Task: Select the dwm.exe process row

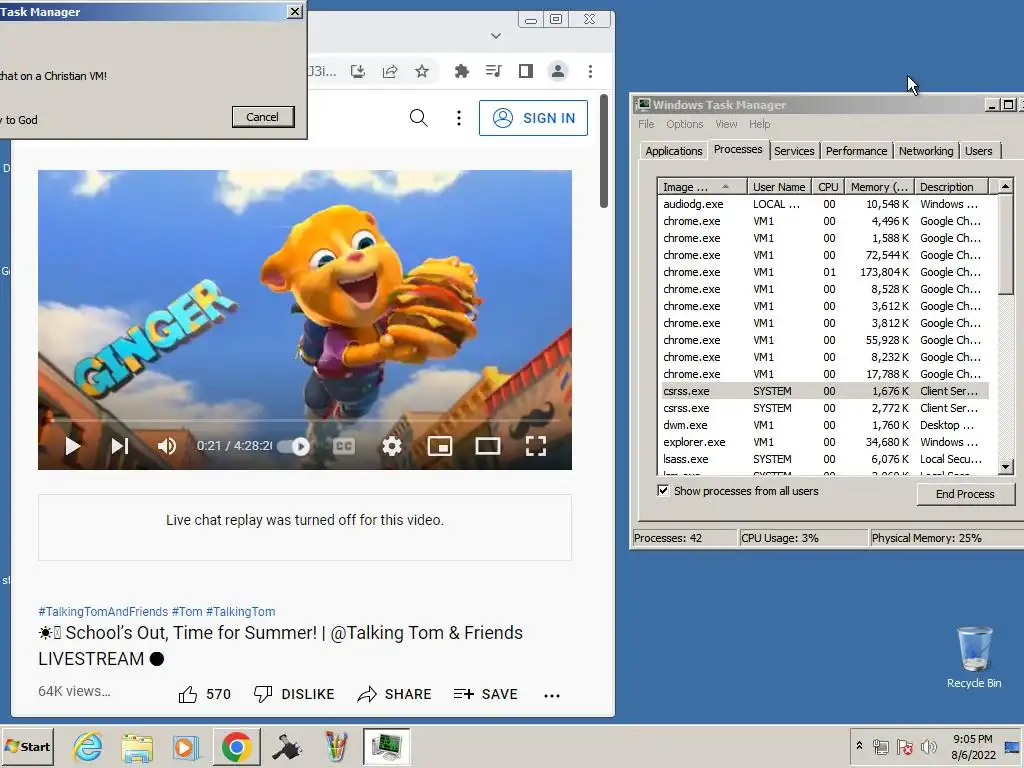Action: pyautogui.click(x=825, y=425)
